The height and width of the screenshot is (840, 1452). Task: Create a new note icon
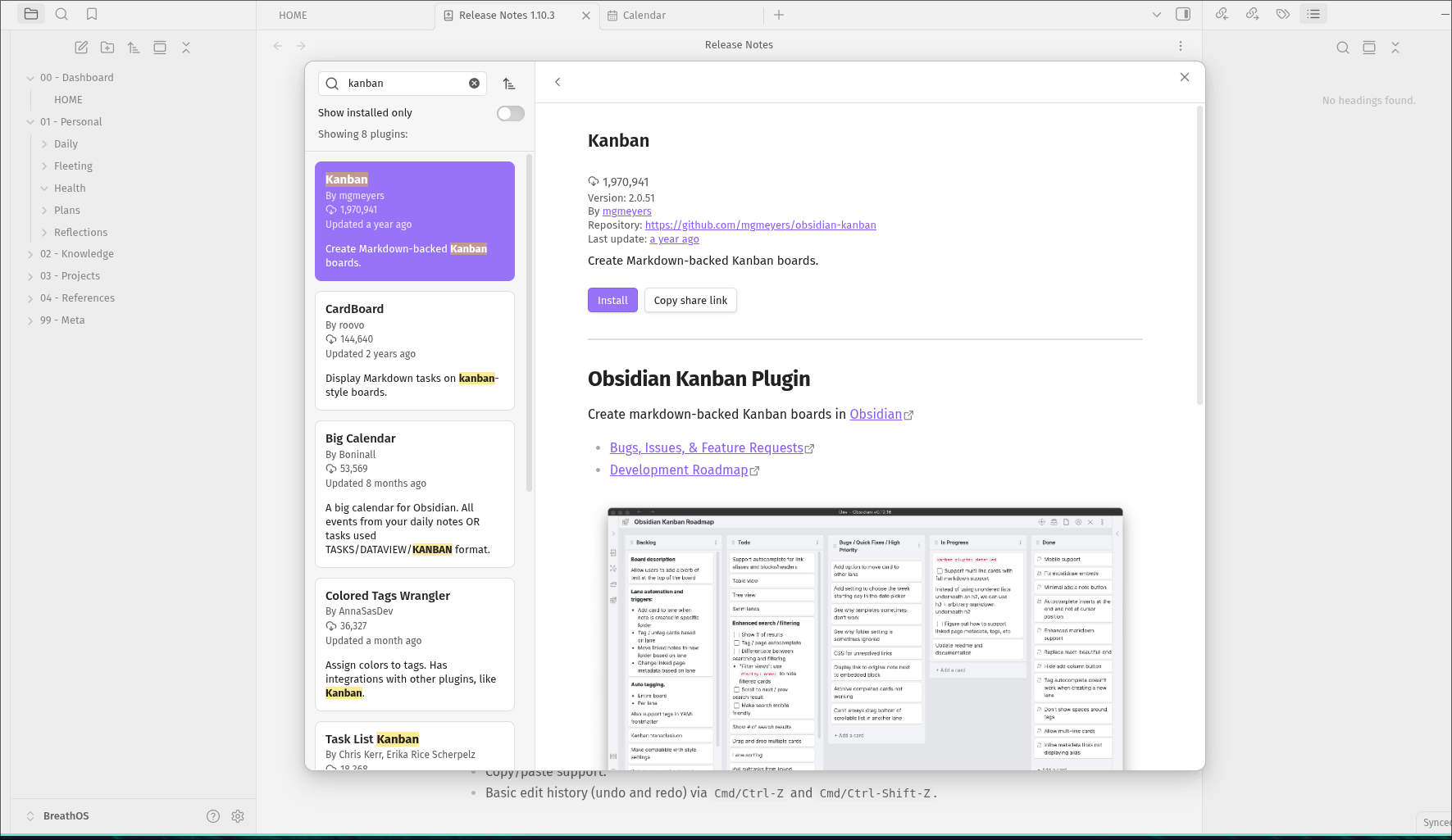[81, 48]
